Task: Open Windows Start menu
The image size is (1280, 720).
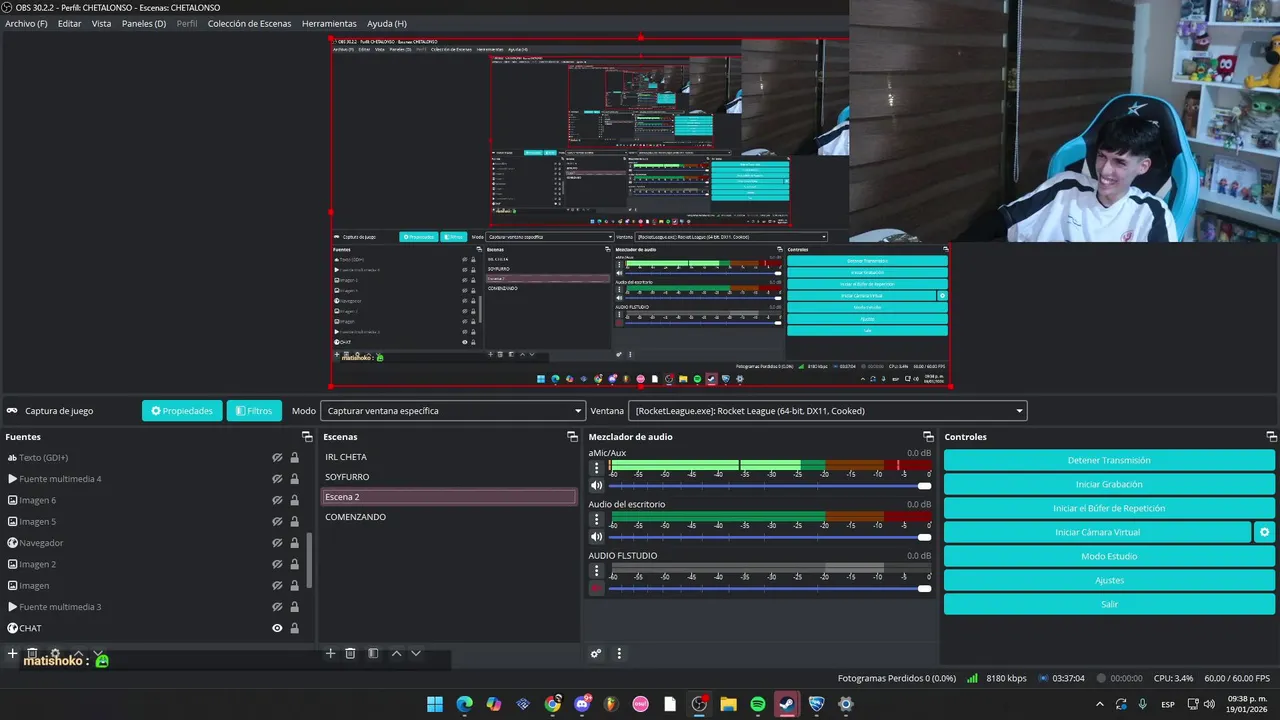Action: point(435,704)
